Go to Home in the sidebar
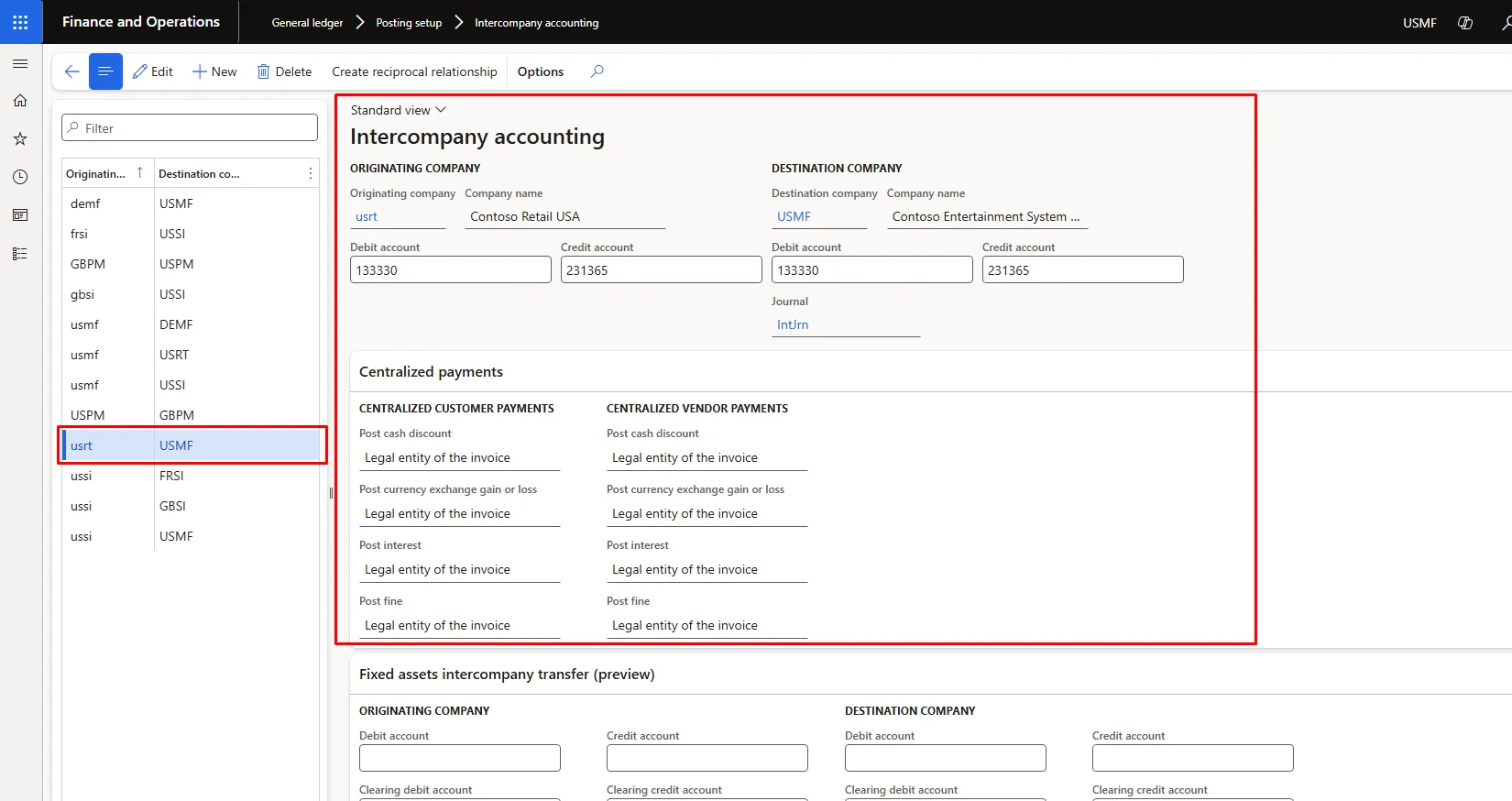The height and width of the screenshot is (801, 1512). [20, 101]
